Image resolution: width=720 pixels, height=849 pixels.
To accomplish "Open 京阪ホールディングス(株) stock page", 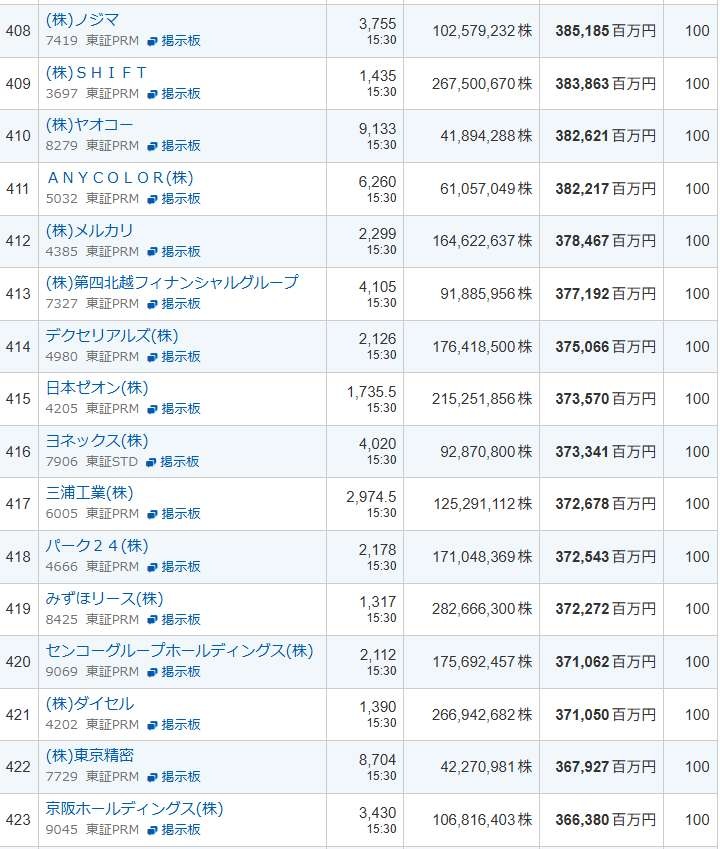I will 134,808.
